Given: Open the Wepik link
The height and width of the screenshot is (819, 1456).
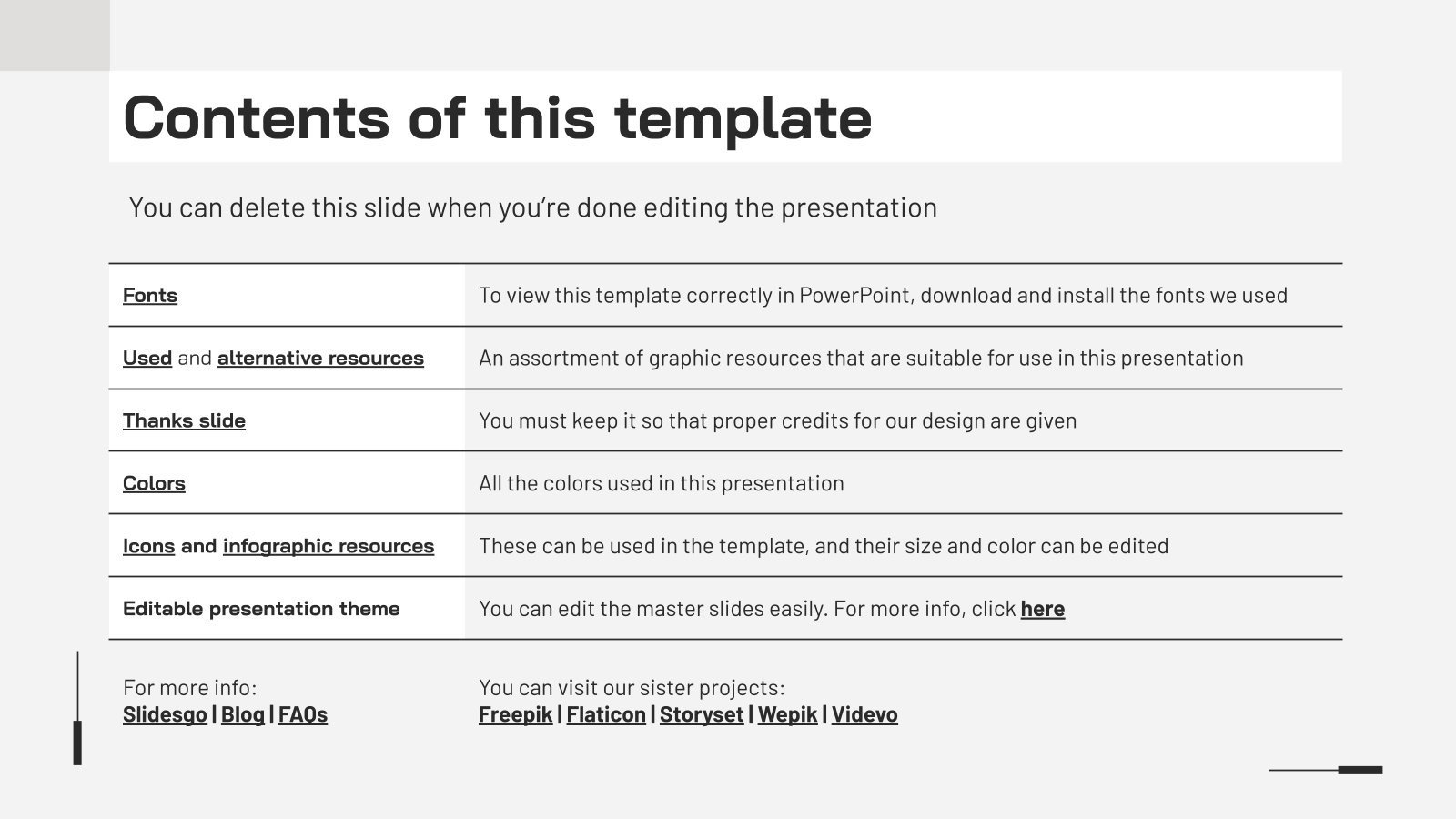Looking at the screenshot, I should 787,715.
